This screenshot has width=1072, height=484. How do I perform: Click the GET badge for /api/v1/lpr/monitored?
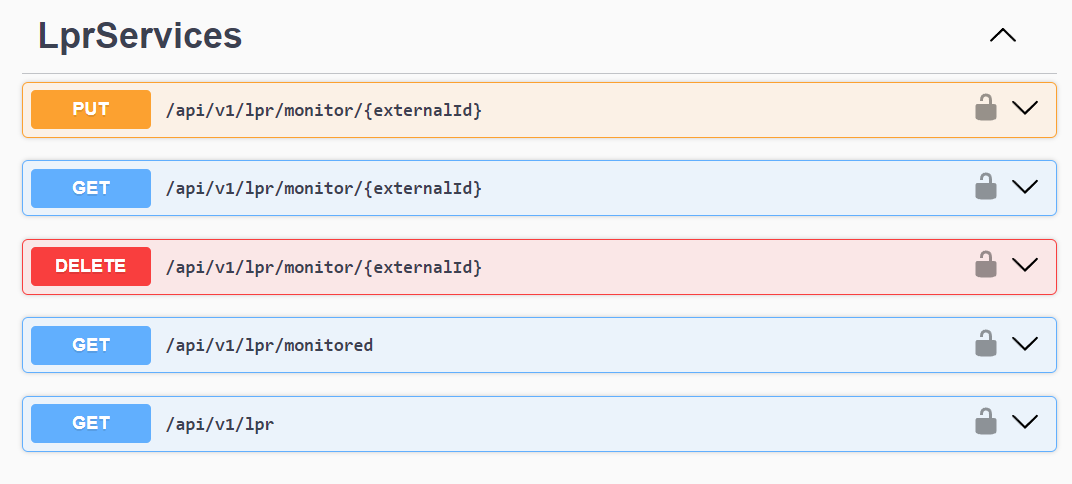(x=91, y=345)
